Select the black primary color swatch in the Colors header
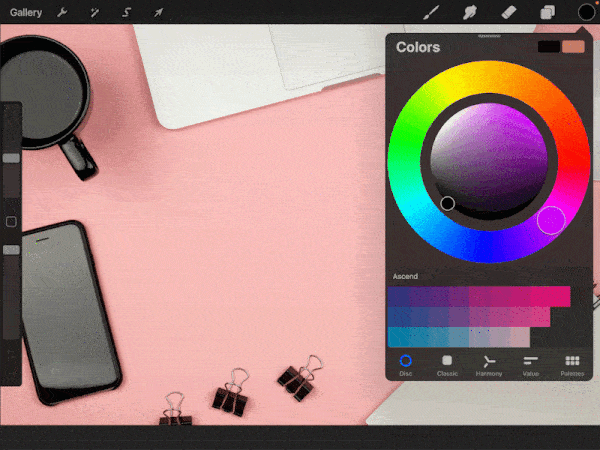The image size is (600, 450). tap(549, 47)
